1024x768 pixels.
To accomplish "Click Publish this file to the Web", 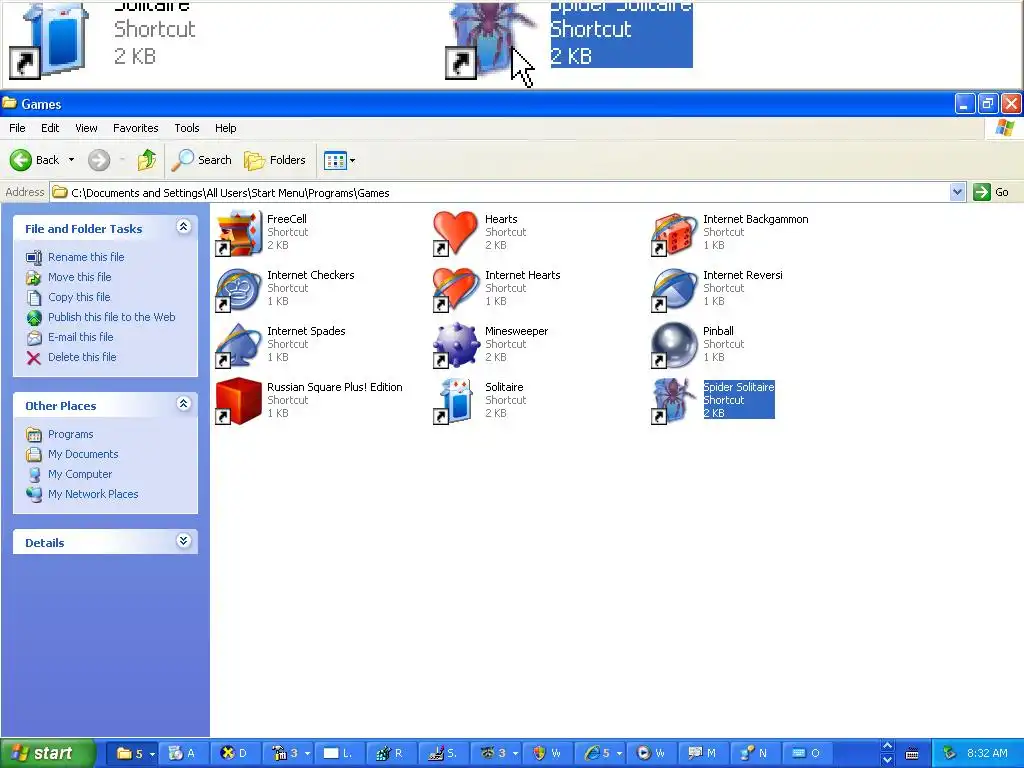I will [x=112, y=317].
